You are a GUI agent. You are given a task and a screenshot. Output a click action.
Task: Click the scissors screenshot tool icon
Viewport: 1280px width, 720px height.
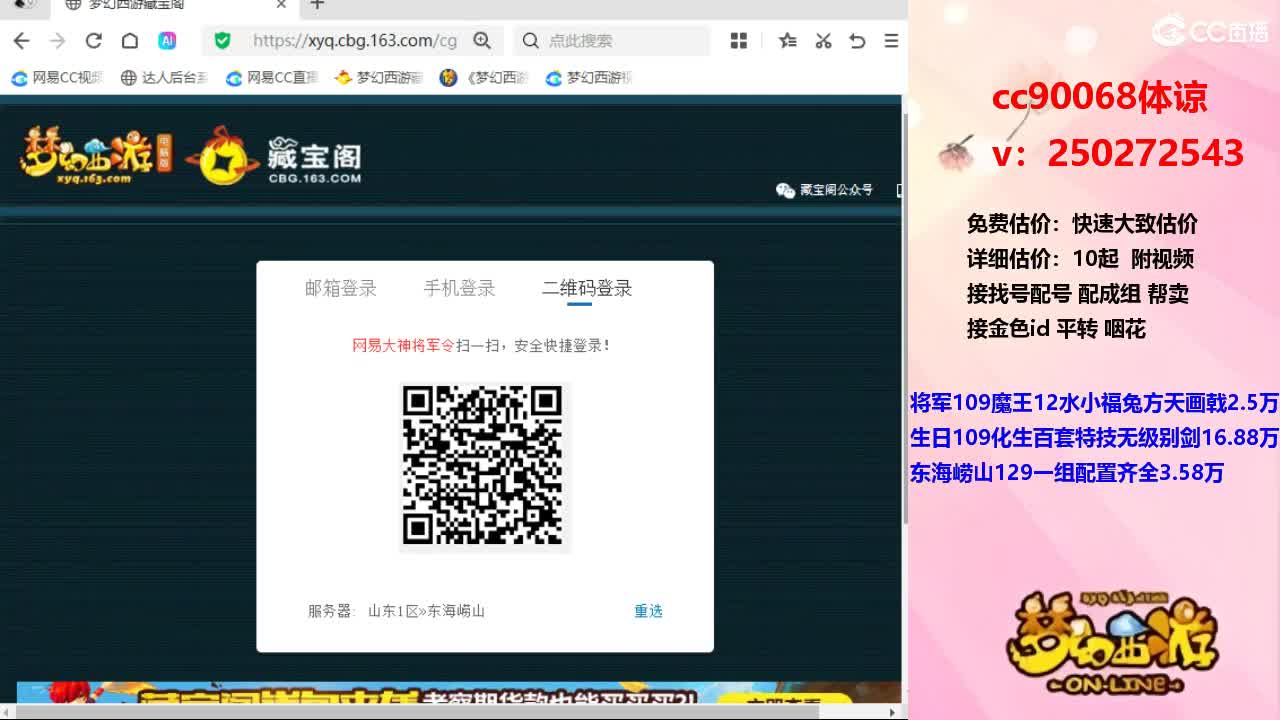coord(823,41)
